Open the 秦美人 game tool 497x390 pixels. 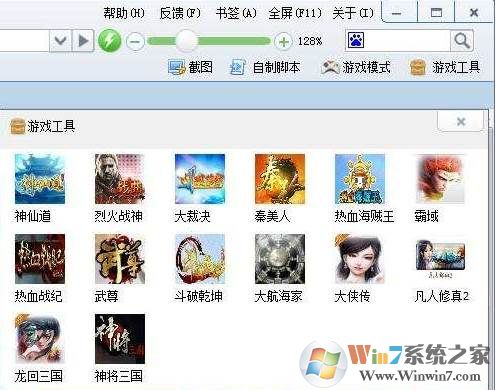[x=280, y=179]
